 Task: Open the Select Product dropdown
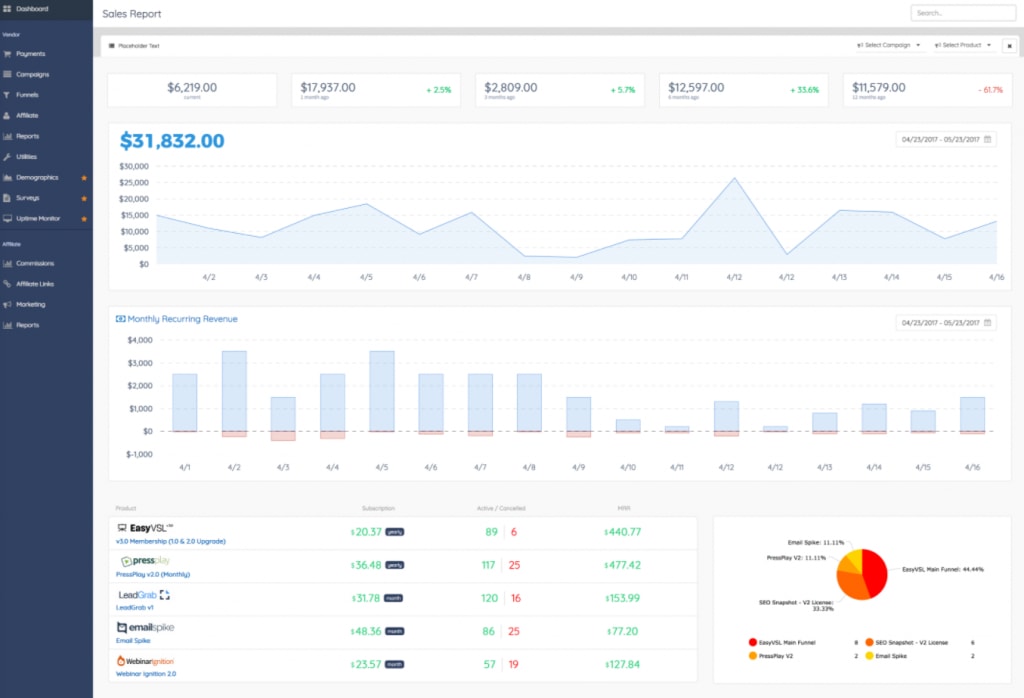click(963, 46)
